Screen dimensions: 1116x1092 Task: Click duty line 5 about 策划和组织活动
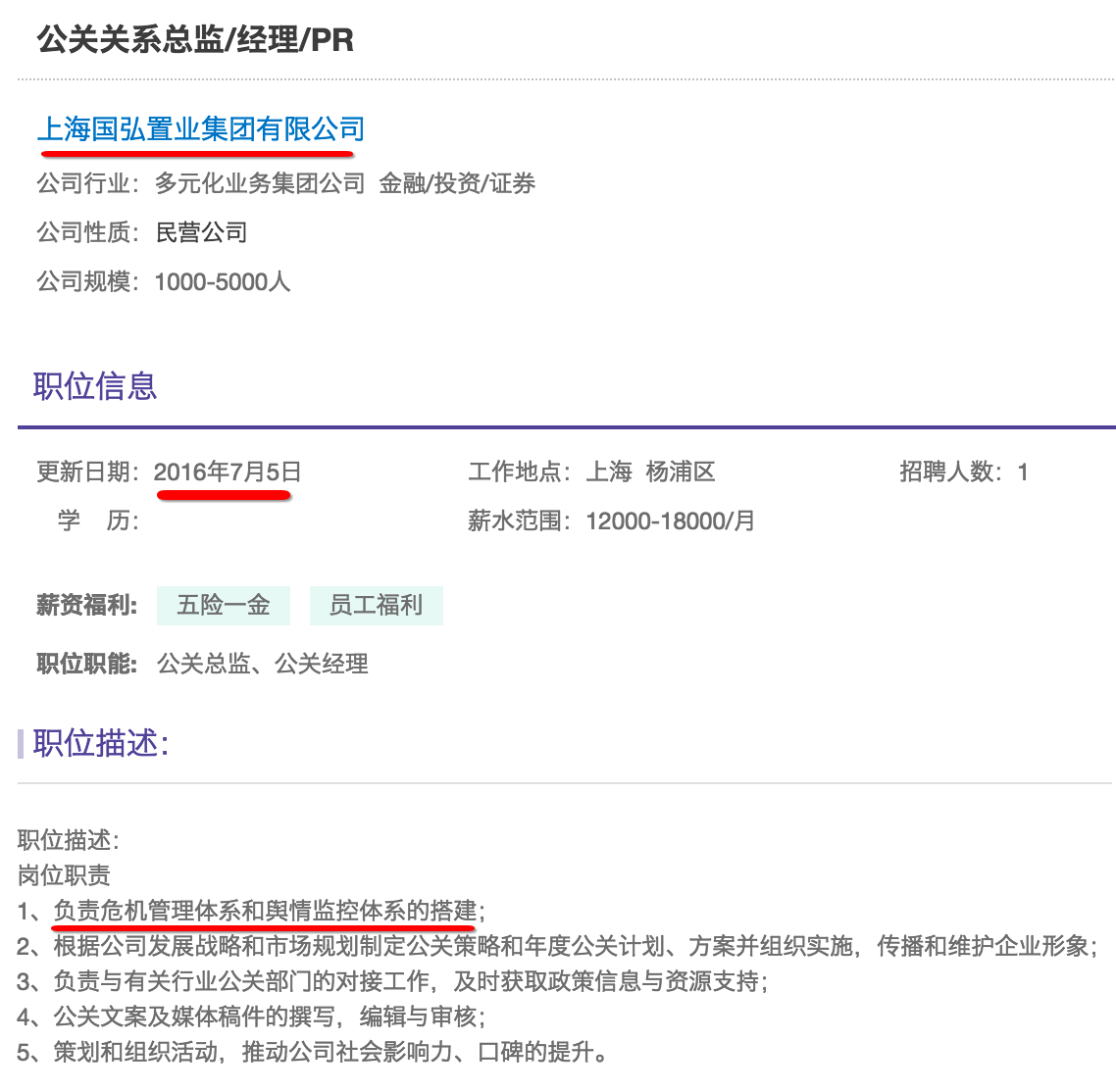313,1052
